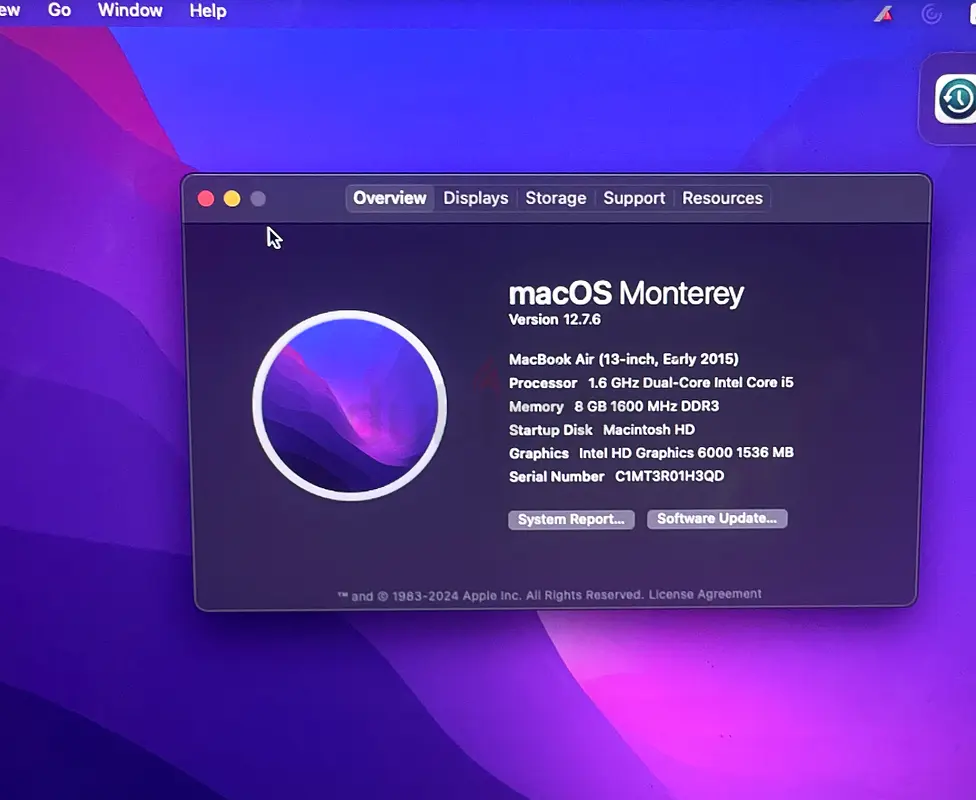Image resolution: width=976 pixels, height=800 pixels.
Task: Click the Software Update... button
Action: (x=717, y=519)
